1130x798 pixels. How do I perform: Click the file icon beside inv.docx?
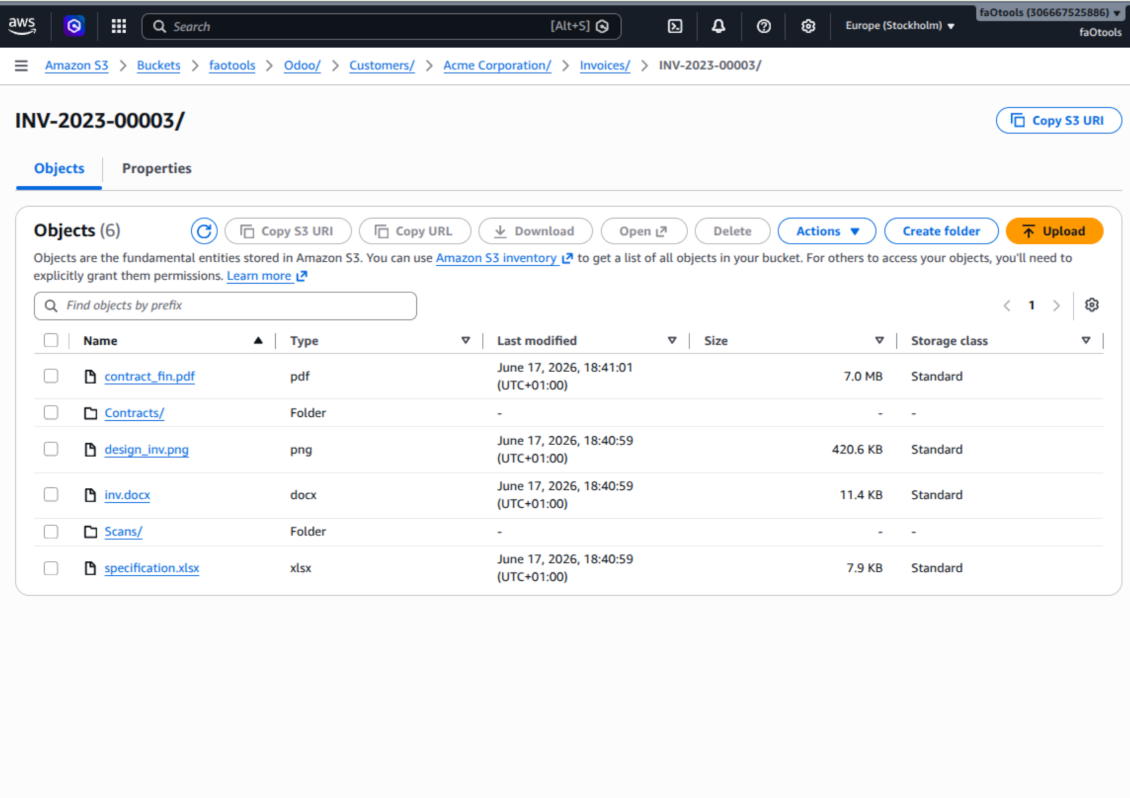(x=90, y=495)
